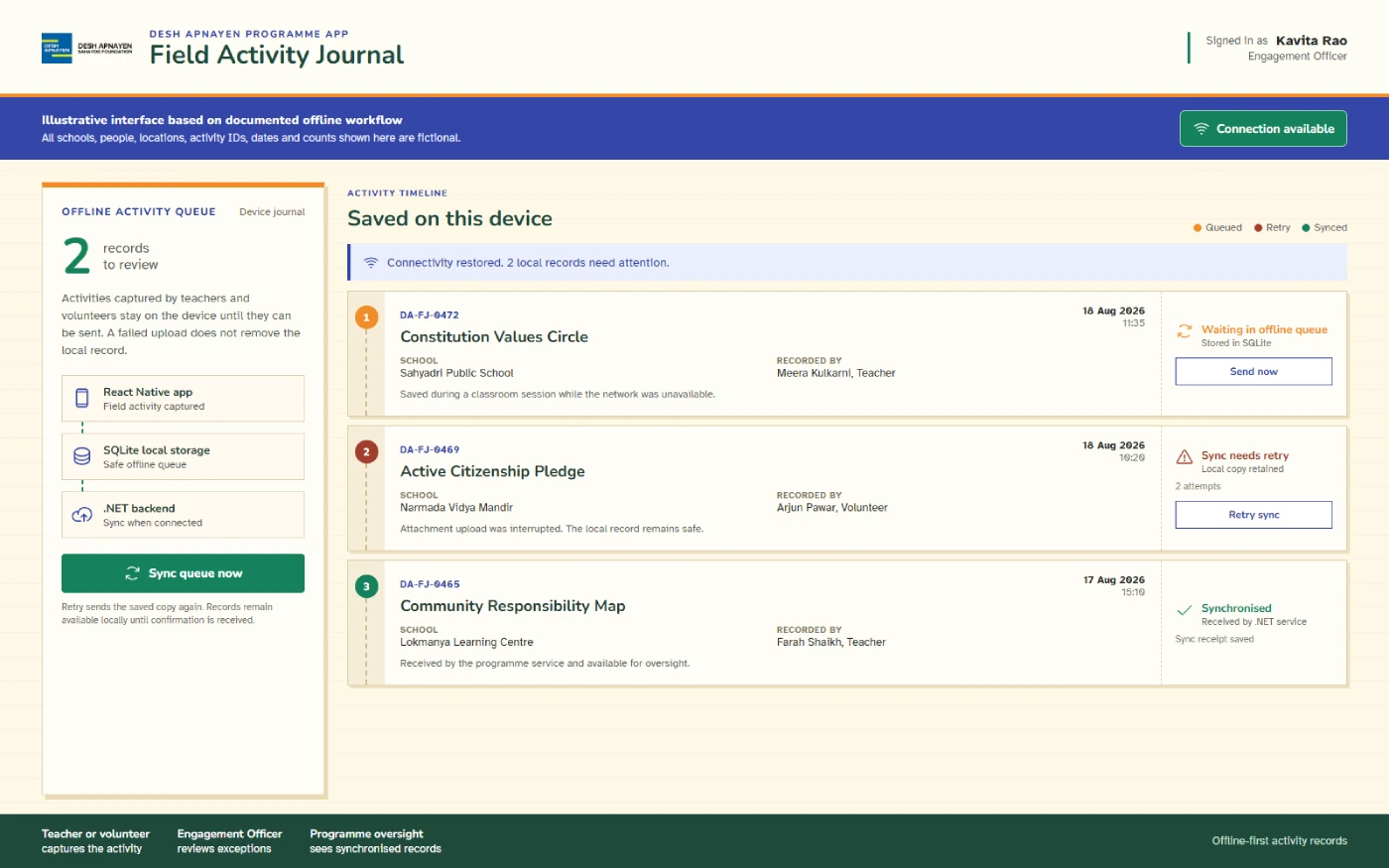Click the phone icon beside React Native app
This screenshot has height=868, width=1389.
(82, 399)
